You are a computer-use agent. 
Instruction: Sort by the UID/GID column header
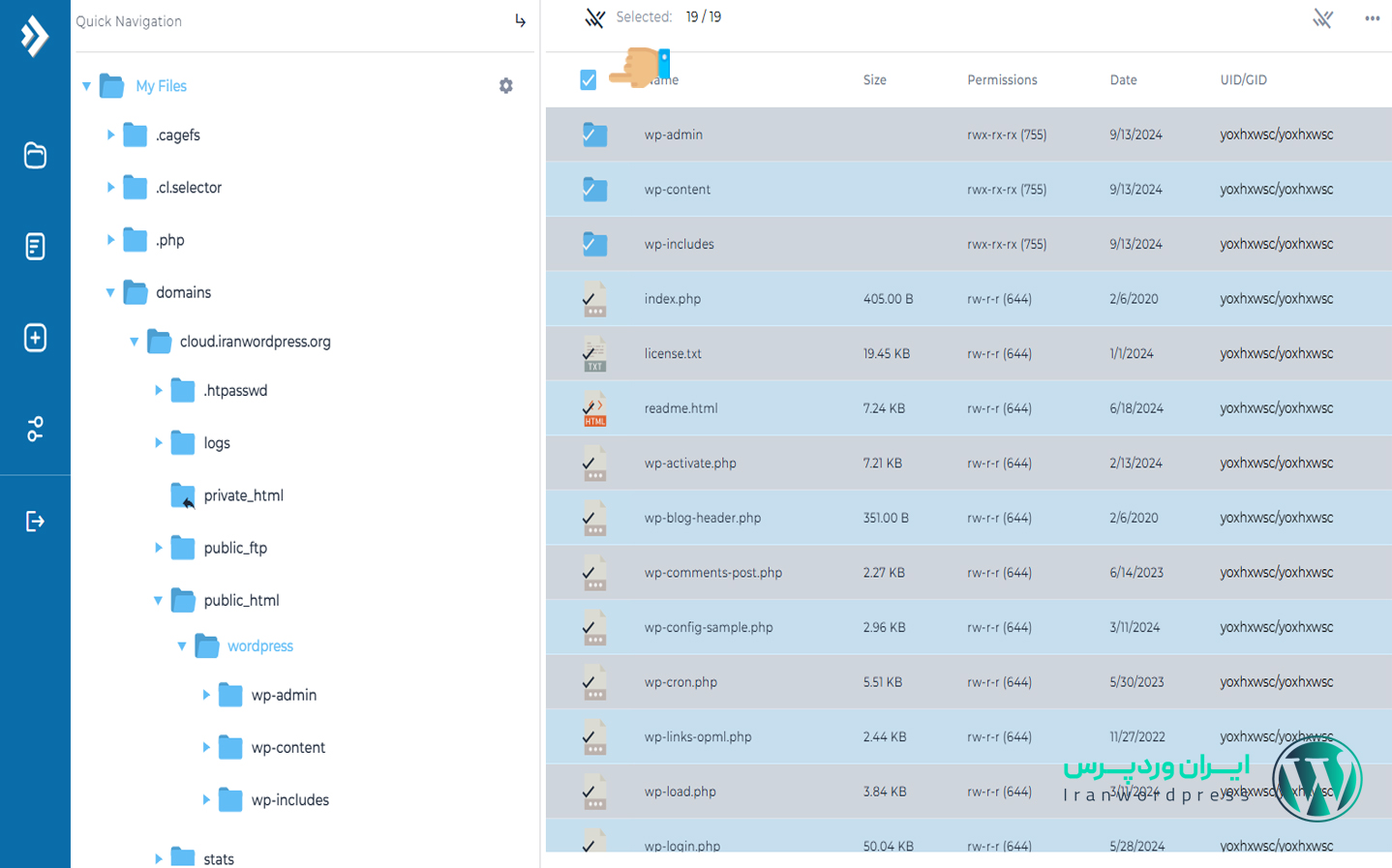(1243, 80)
